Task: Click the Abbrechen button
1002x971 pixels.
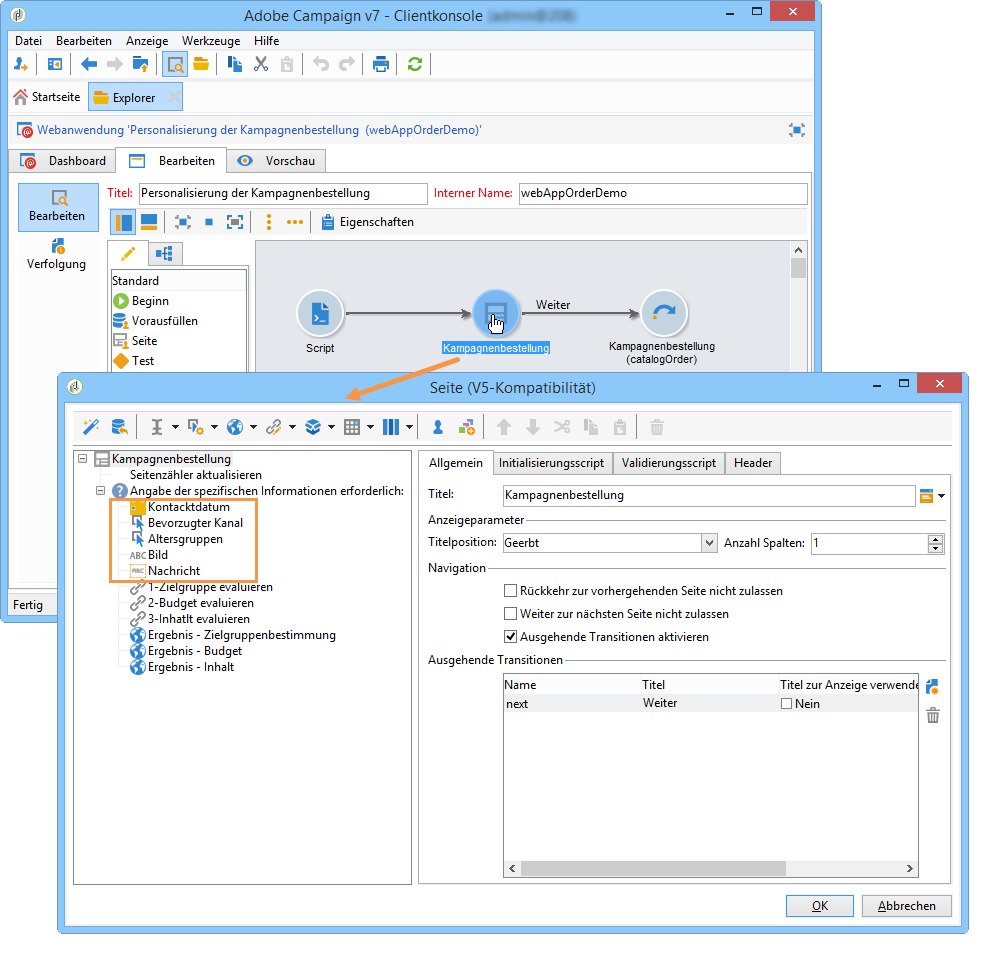Action: (907, 906)
